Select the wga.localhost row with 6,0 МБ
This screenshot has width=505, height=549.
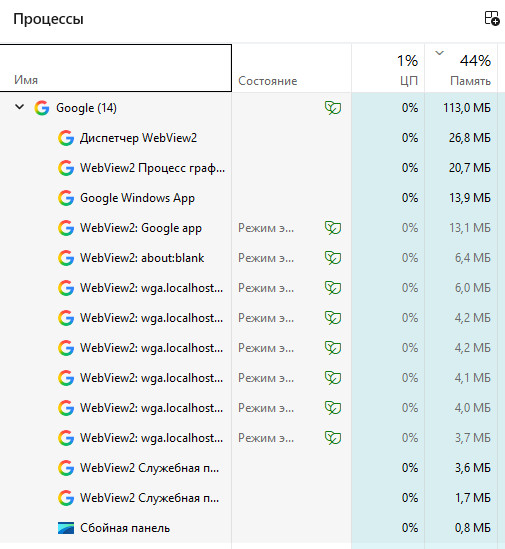[x=252, y=288]
